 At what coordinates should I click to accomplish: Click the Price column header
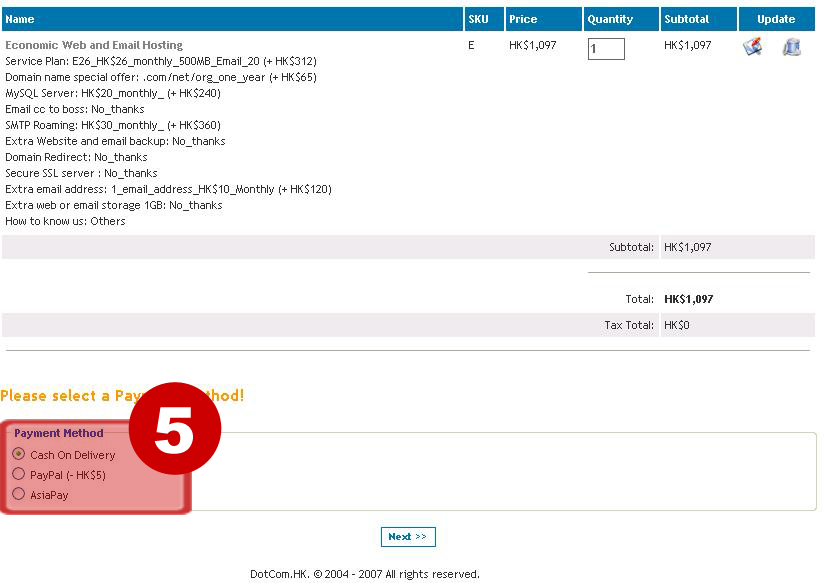(544, 19)
